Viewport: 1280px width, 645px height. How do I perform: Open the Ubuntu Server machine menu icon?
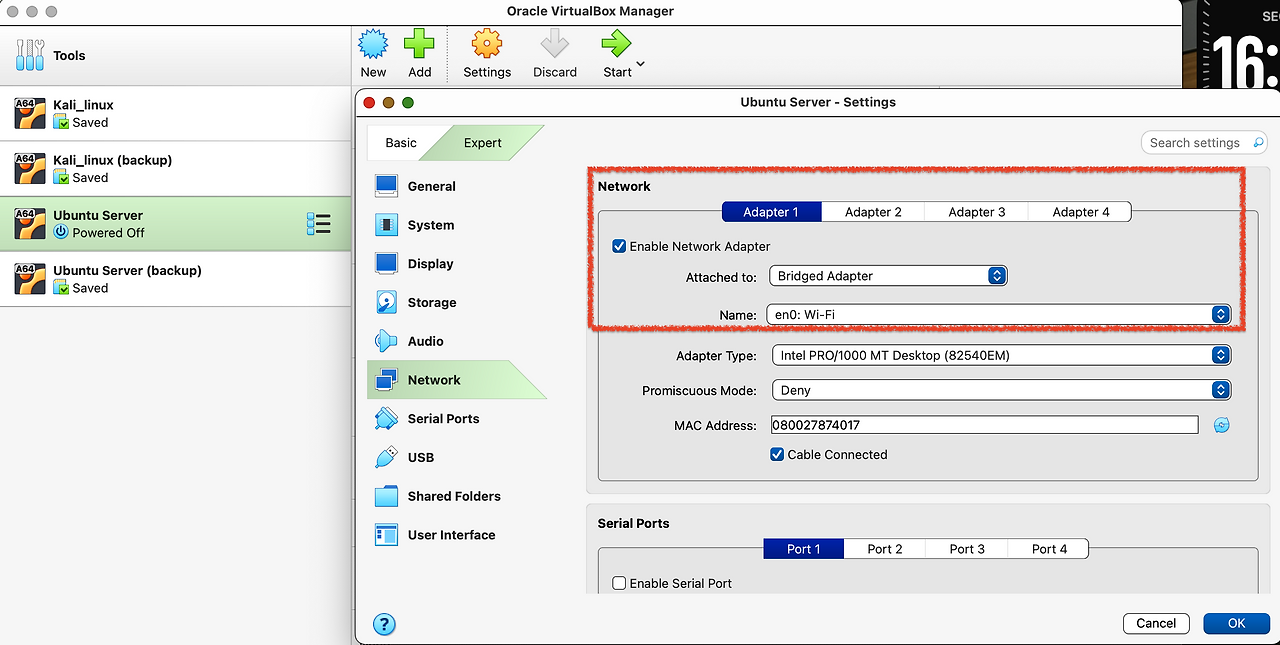(318, 223)
